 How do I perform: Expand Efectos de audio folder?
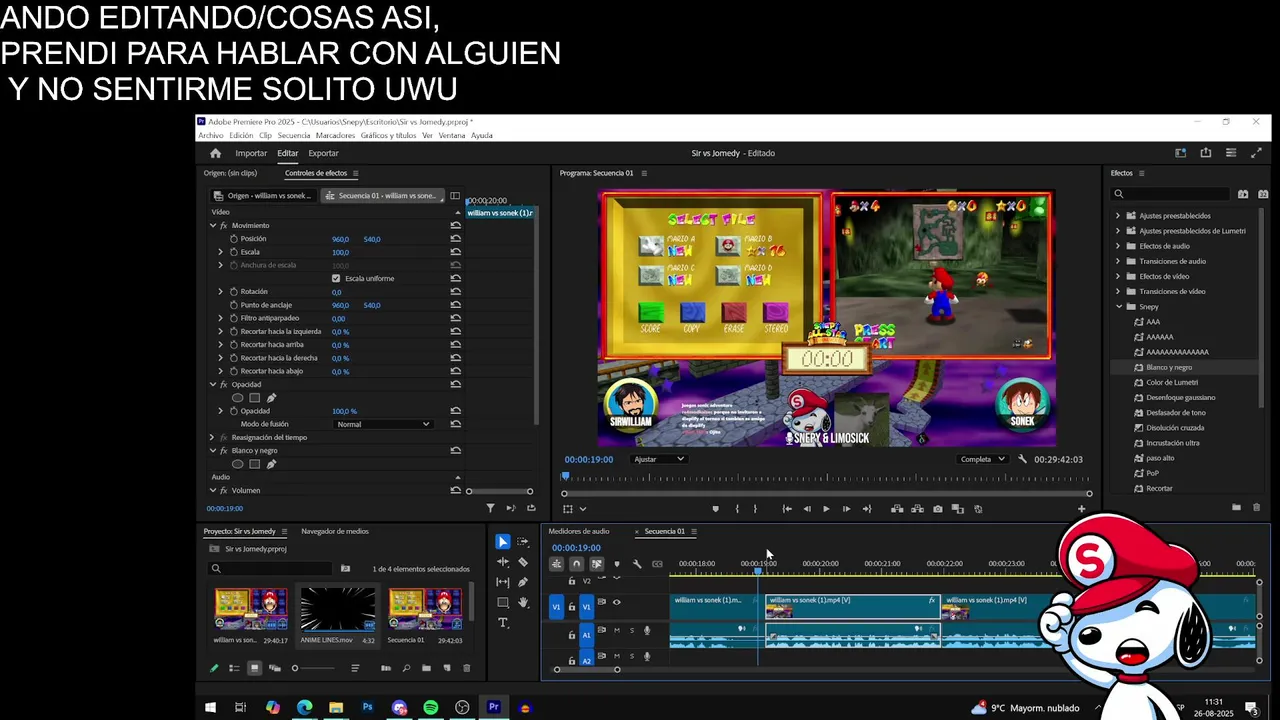tap(1118, 246)
